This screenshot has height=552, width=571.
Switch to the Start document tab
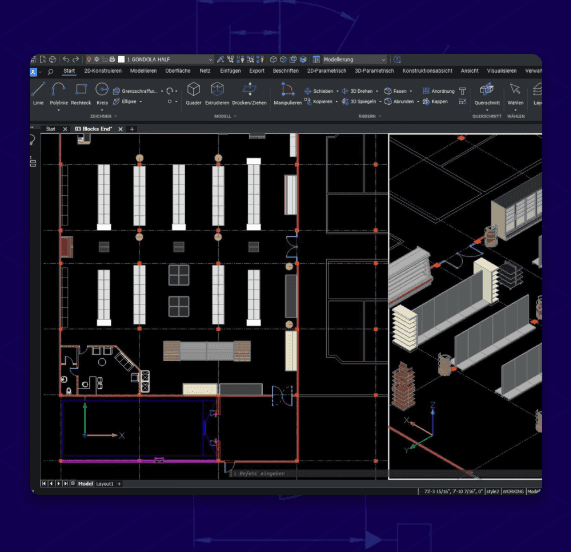pyautogui.click(x=51, y=129)
